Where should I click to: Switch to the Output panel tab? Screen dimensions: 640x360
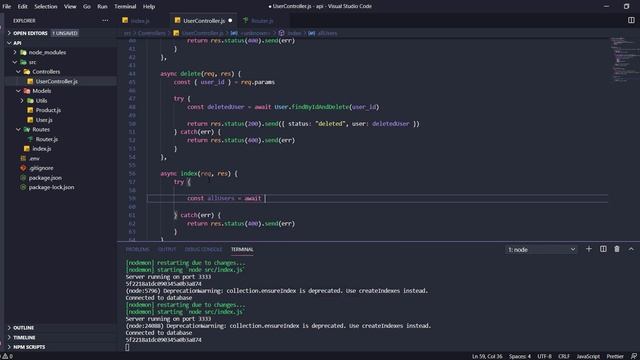(x=167, y=249)
